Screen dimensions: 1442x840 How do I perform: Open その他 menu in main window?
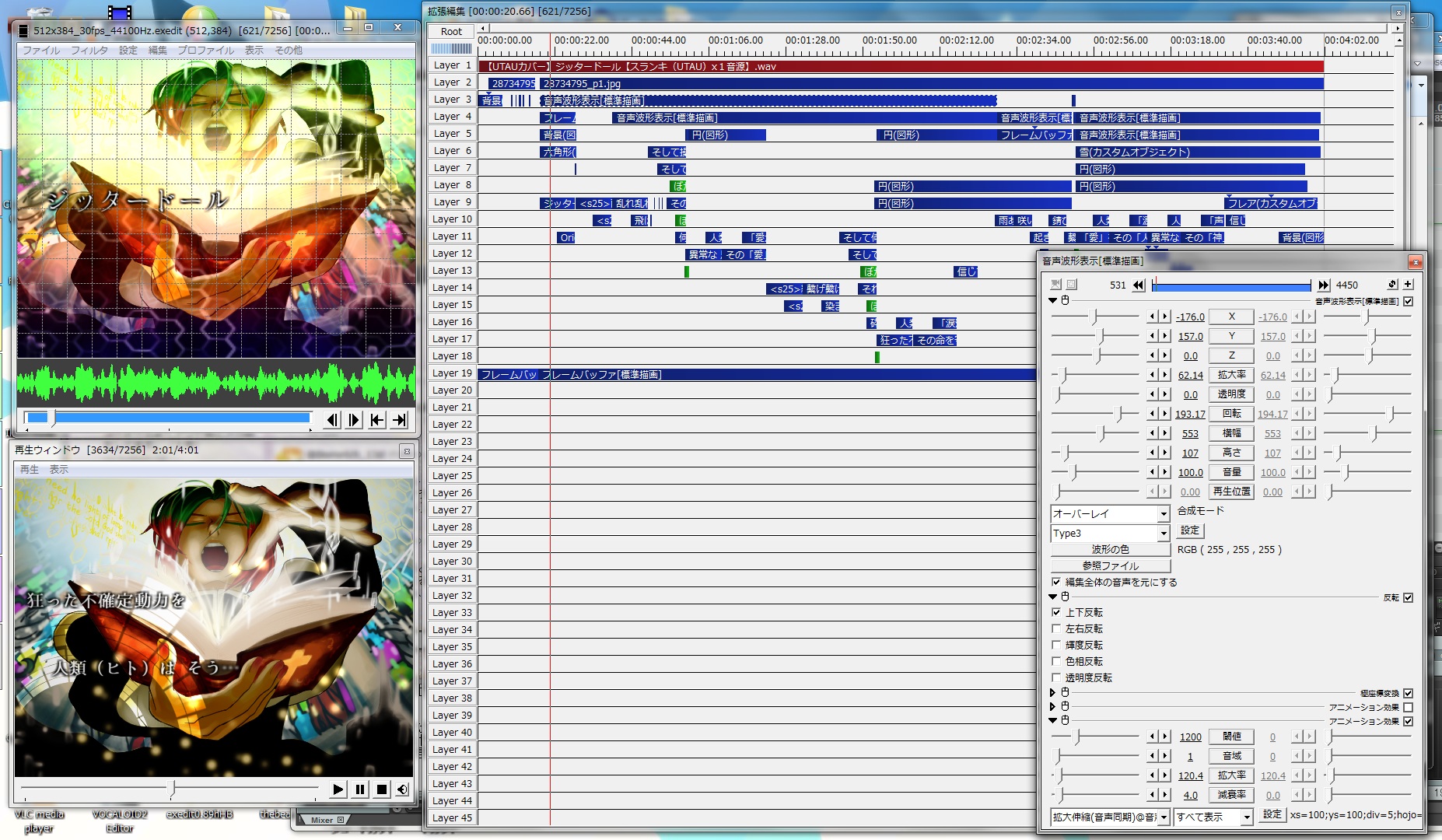[x=289, y=50]
